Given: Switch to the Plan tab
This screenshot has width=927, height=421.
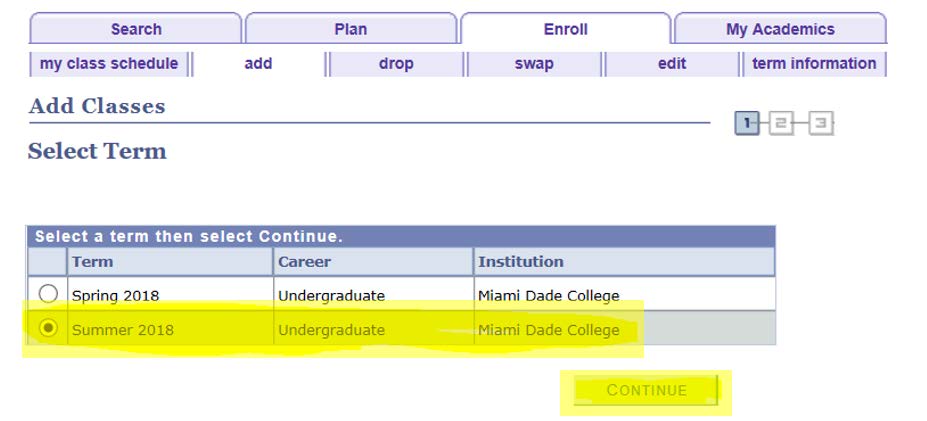Looking at the screenshot, I should [350, 29].
